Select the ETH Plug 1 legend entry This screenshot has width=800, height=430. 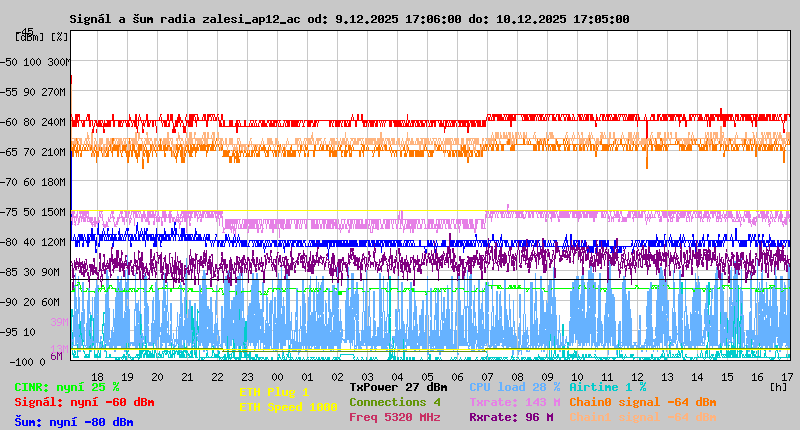pyautogui.click(x=274, y=393)
